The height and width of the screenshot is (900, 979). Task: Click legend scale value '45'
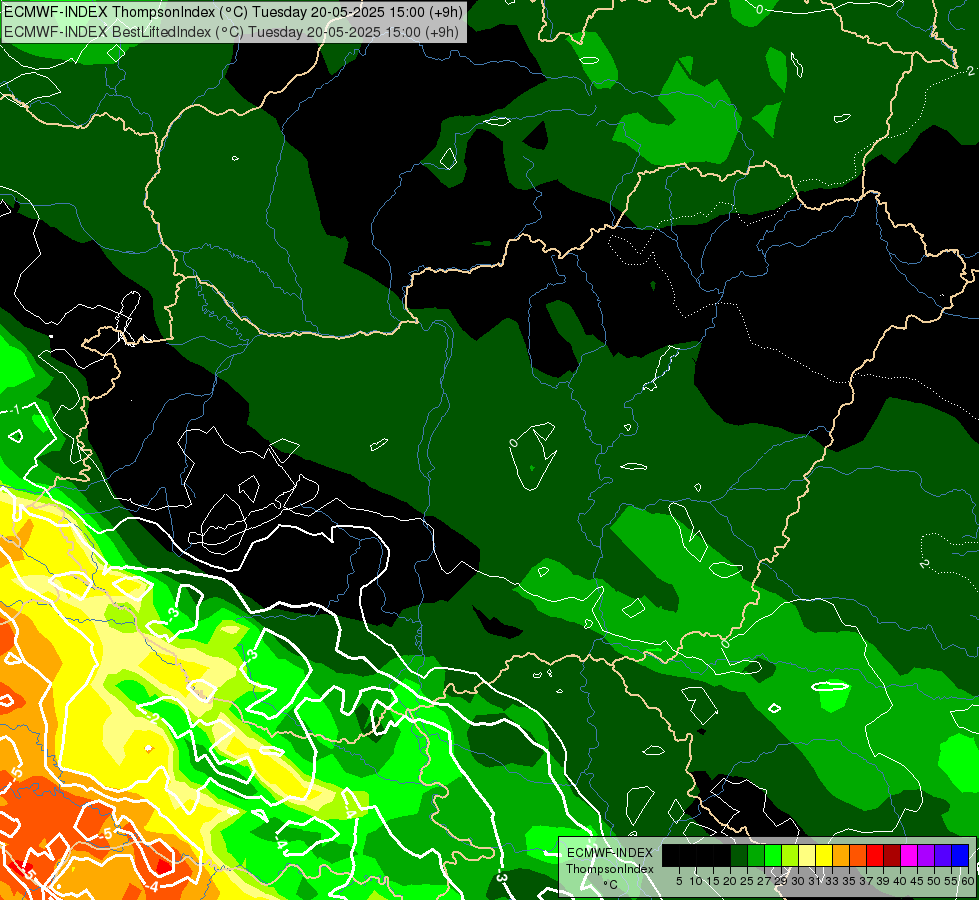(917, 881)
